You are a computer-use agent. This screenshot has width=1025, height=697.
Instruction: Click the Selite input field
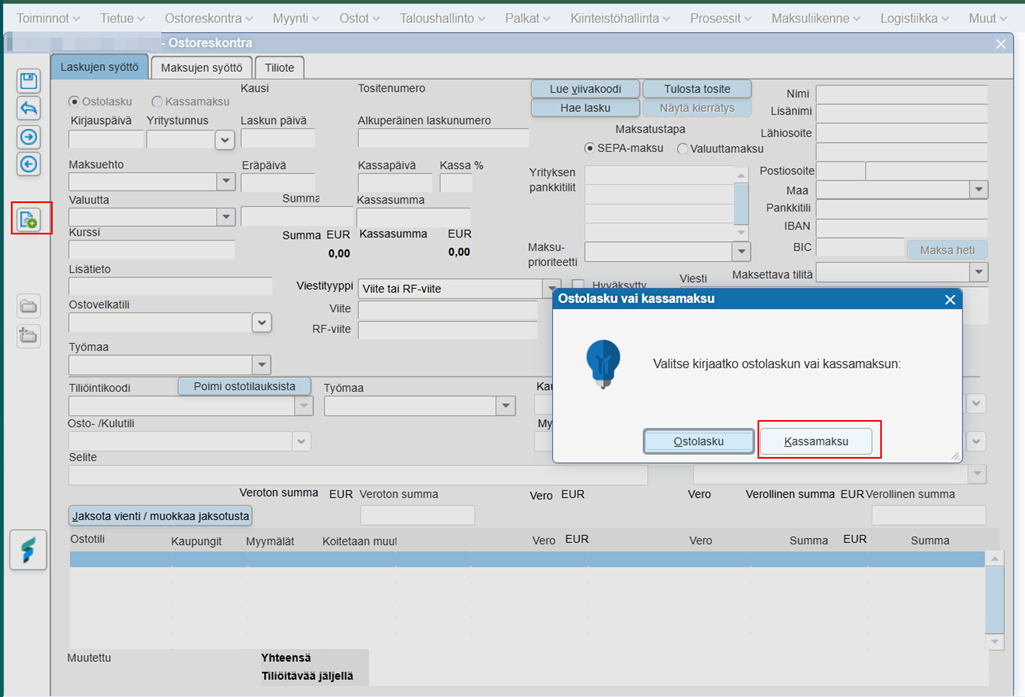[x=358, y=475]
